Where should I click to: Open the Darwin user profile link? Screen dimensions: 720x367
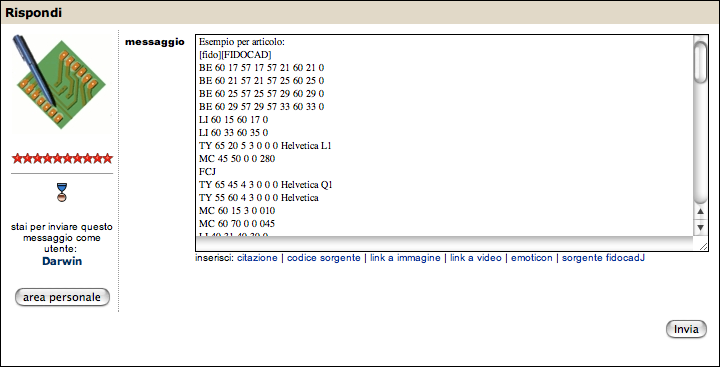(x=62, y=261)
